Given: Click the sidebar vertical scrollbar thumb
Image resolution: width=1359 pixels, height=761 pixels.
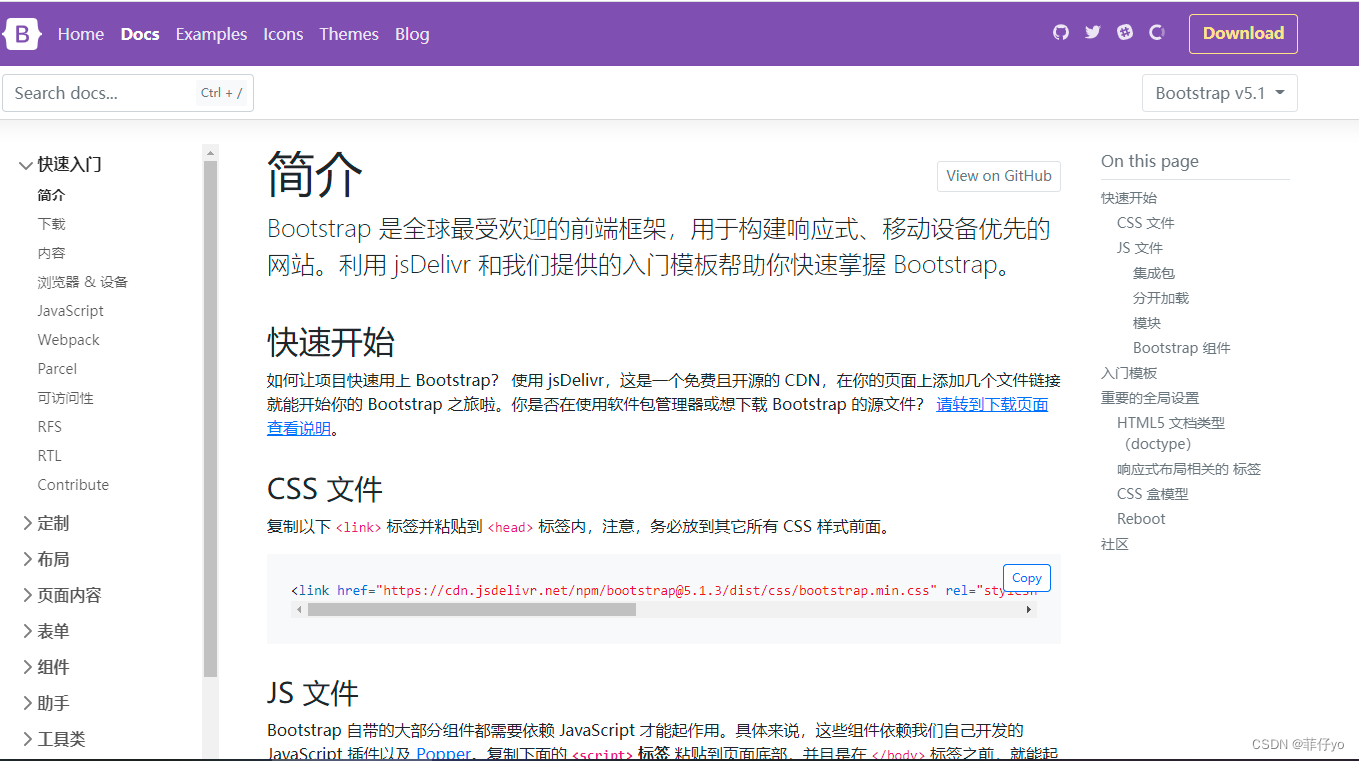Looking at the screenshot, I should [210, 420].
